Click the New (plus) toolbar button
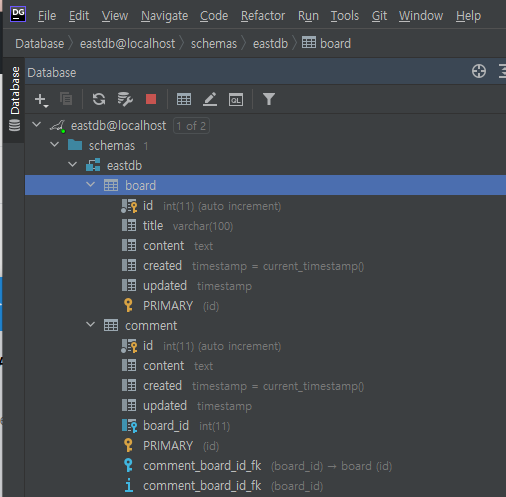The height and width of the screenshot is (497, 506). (x=41, y=100)
